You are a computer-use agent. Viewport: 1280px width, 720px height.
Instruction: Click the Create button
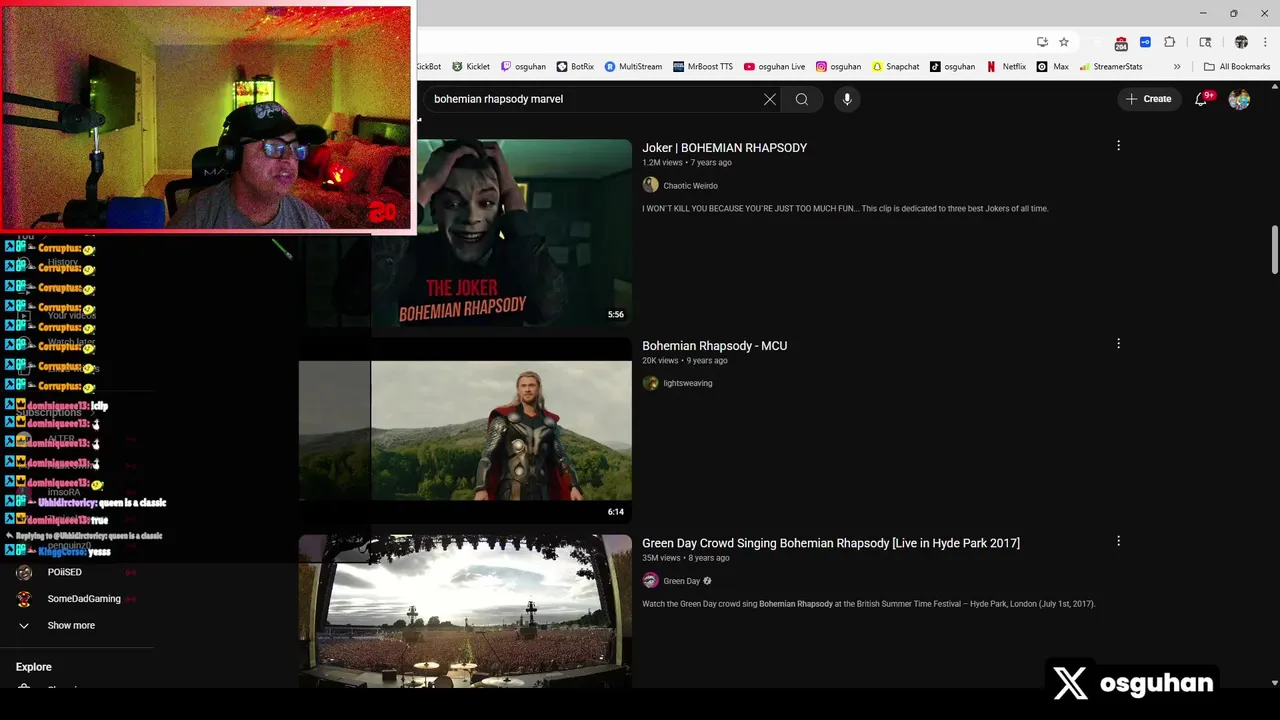pos(1148,99)
